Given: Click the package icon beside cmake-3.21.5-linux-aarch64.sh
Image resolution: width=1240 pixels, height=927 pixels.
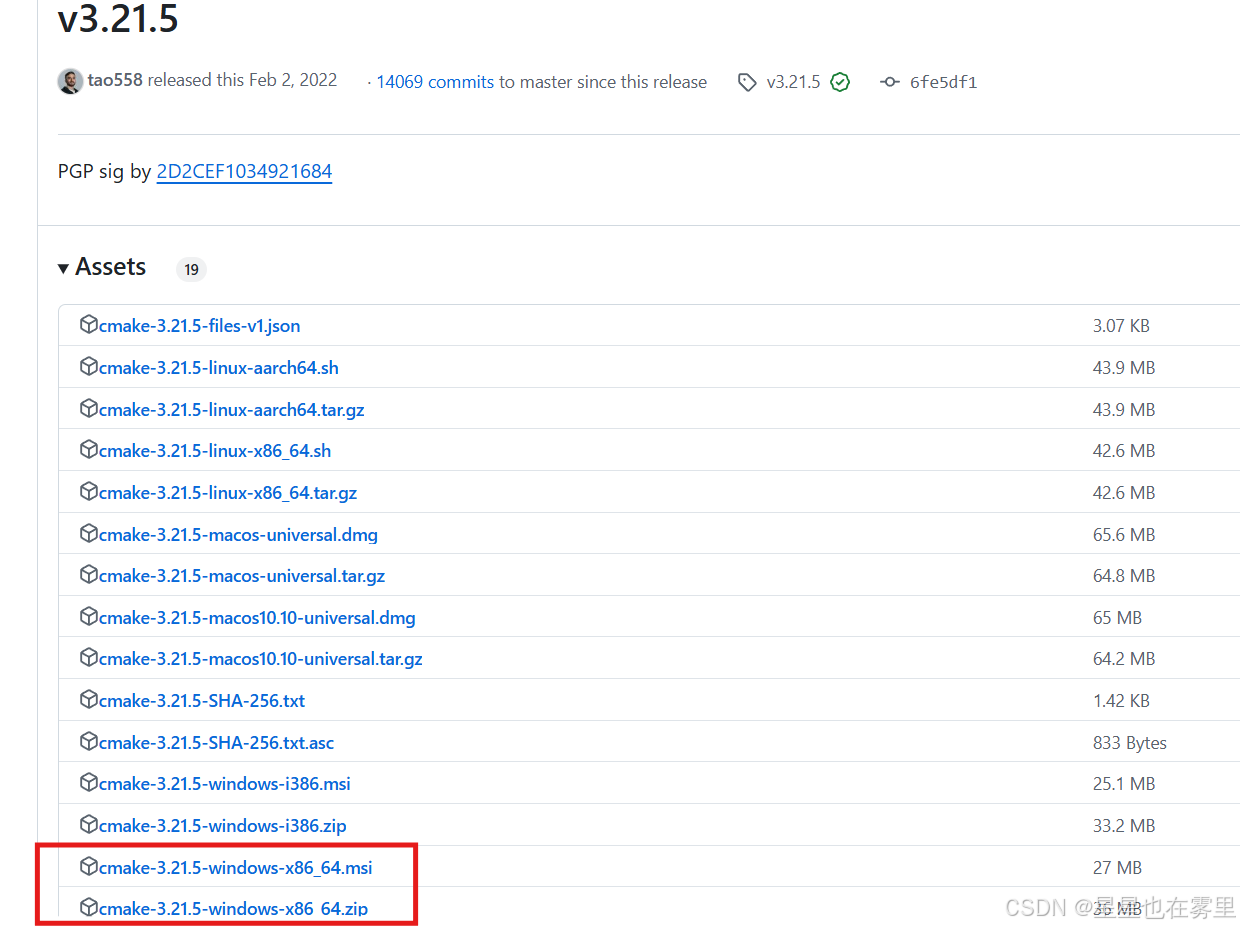Looking at the screenshot, I should click(x=89, y=367).
